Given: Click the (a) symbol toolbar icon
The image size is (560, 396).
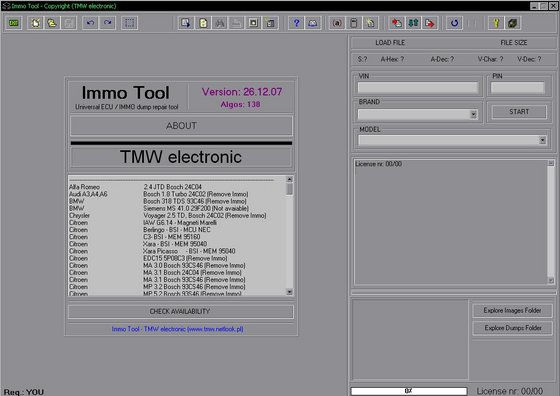Looking at the screenshot, I should click(x=337, y=23).
